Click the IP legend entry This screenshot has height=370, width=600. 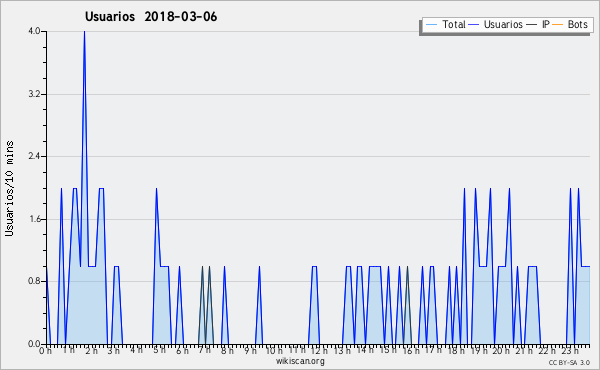click(x=538, y=24)
